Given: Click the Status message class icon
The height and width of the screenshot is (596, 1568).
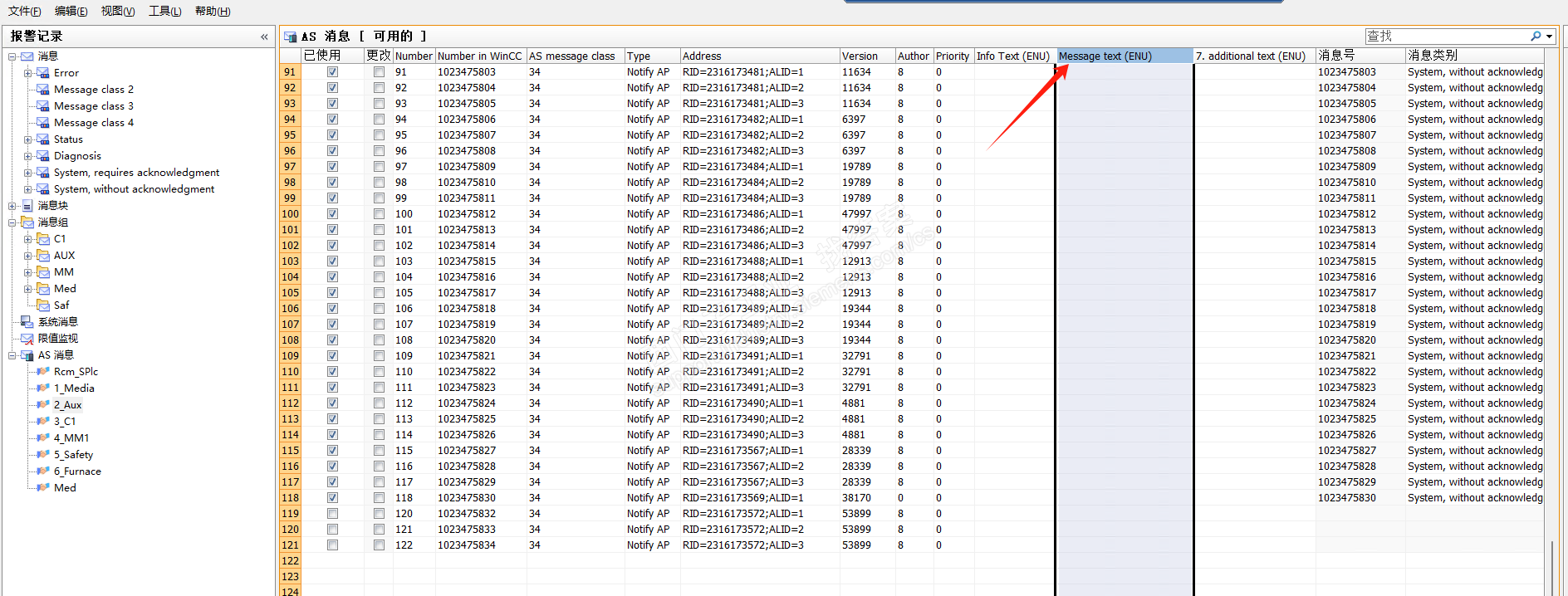Looking at the screenshot, I should tap(43, 139).
